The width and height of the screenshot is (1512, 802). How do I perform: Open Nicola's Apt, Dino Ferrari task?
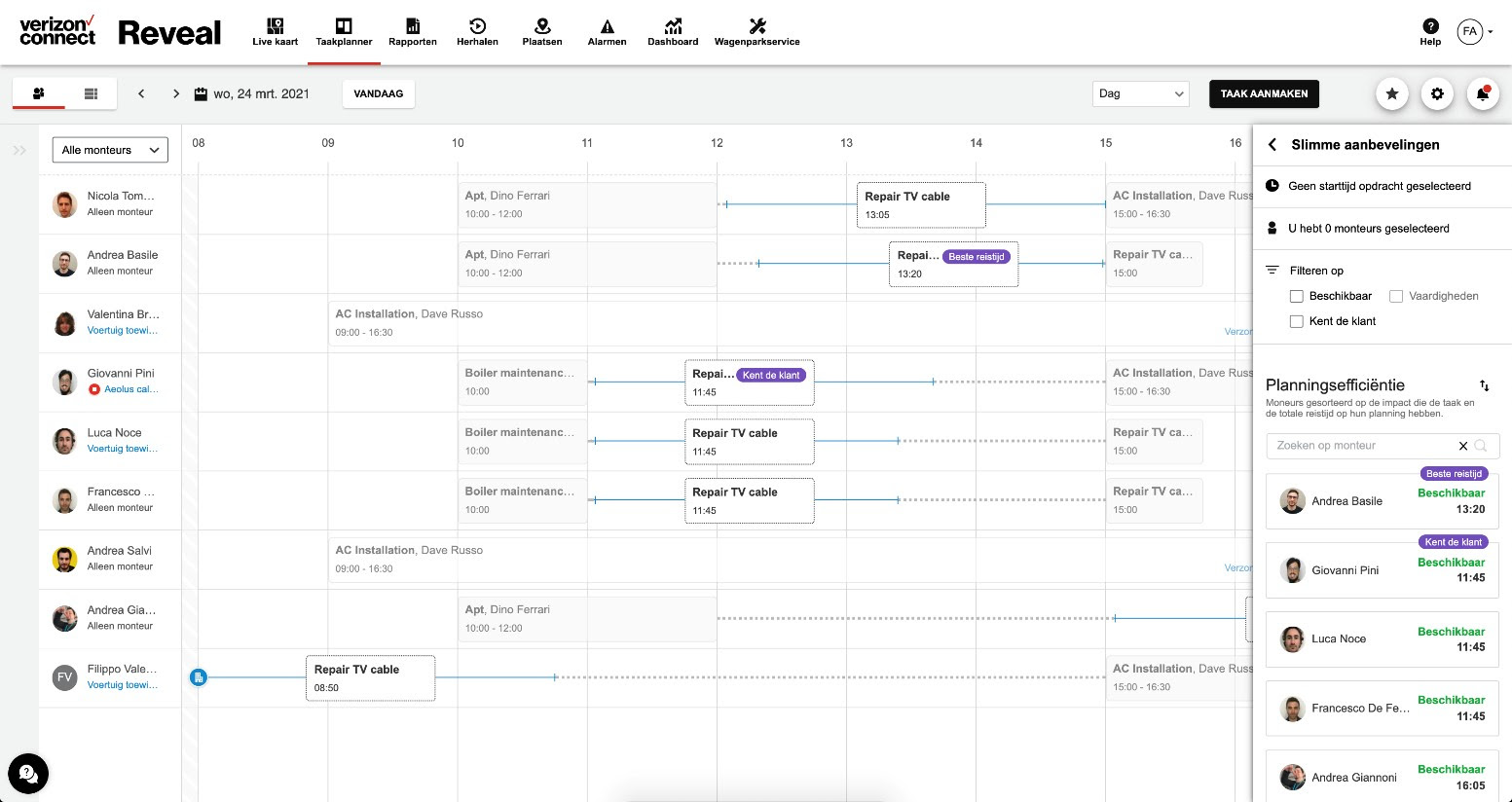pyautogui.click(x=587, y=204)
